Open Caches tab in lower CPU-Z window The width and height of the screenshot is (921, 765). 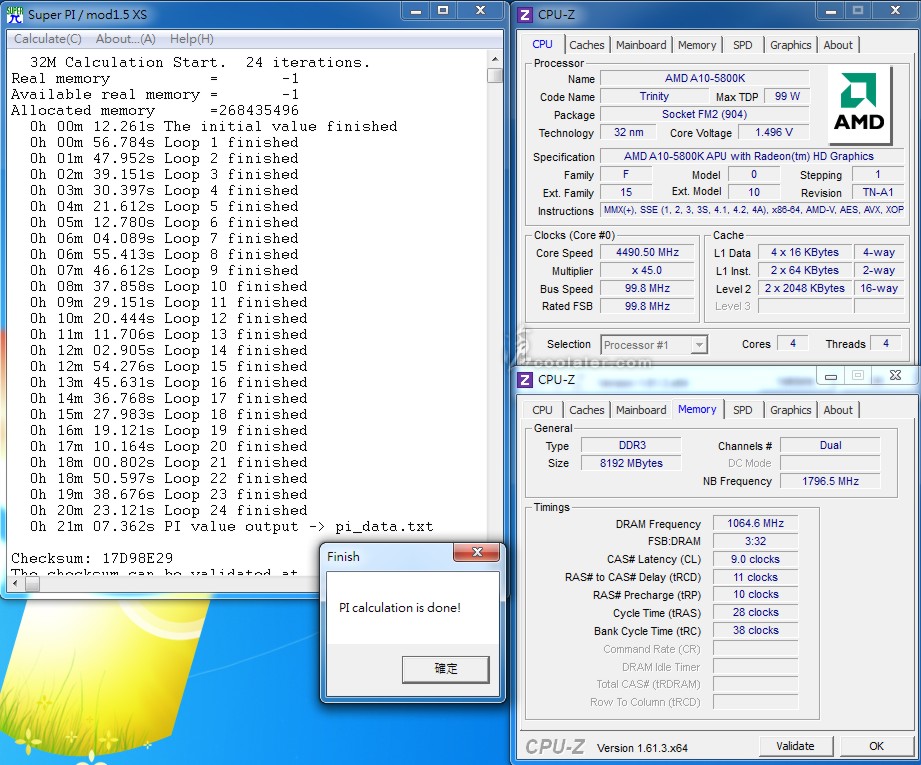[586, 410]
